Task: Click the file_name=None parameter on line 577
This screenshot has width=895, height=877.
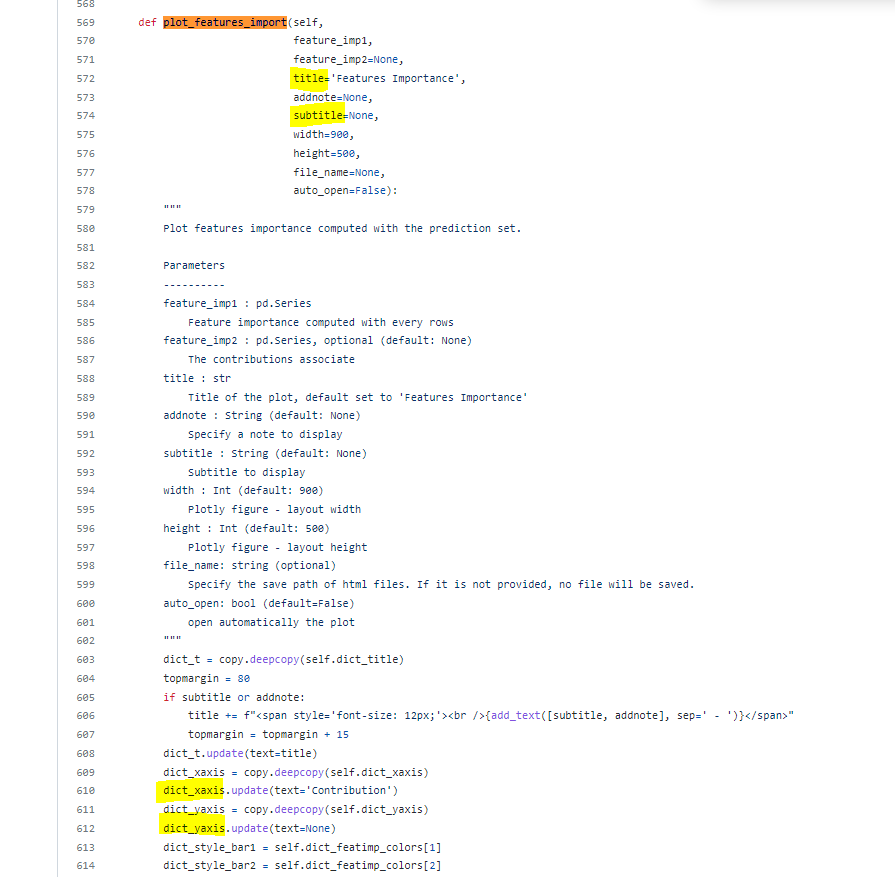Action: tap(335, 171)
